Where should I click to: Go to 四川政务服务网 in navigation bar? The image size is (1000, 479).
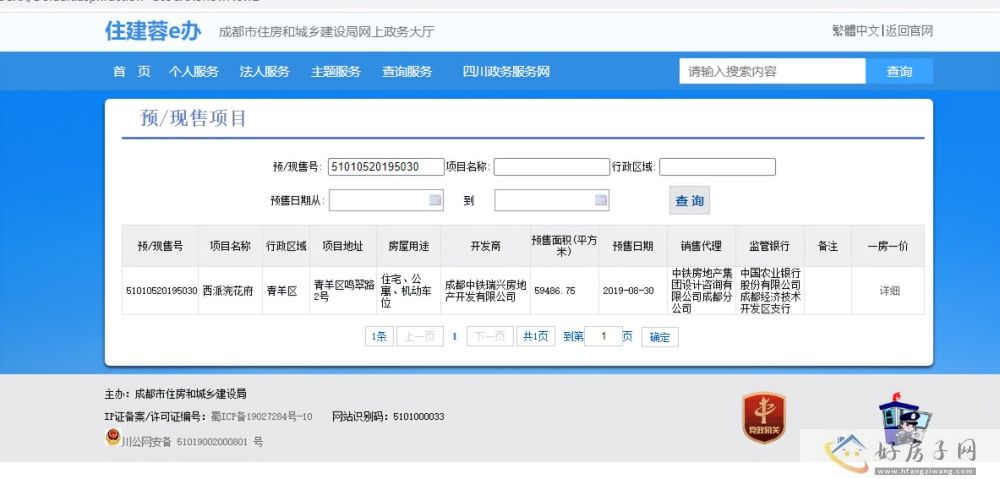tap(506, 71)
